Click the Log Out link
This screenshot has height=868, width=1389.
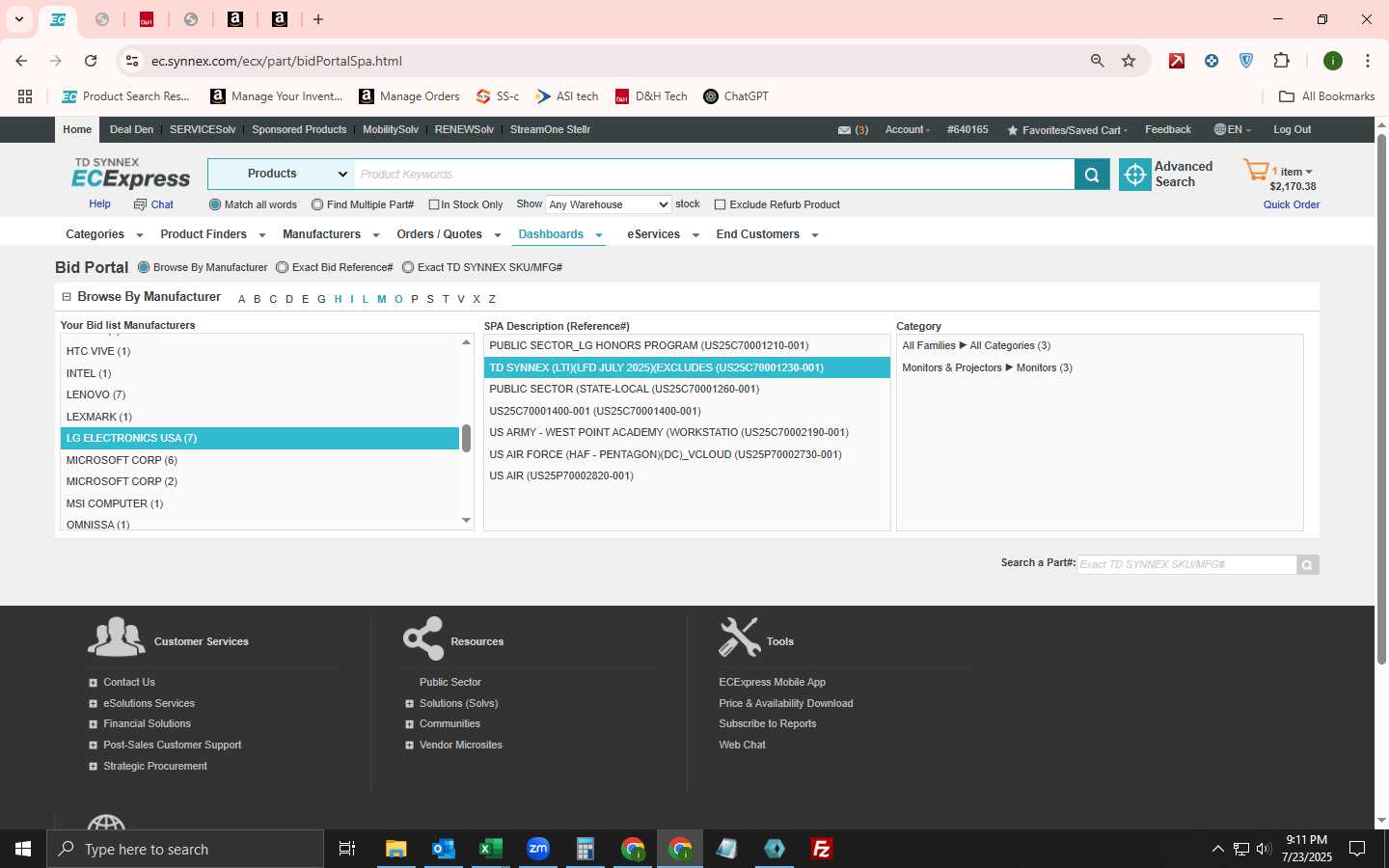pos(1292,130)
